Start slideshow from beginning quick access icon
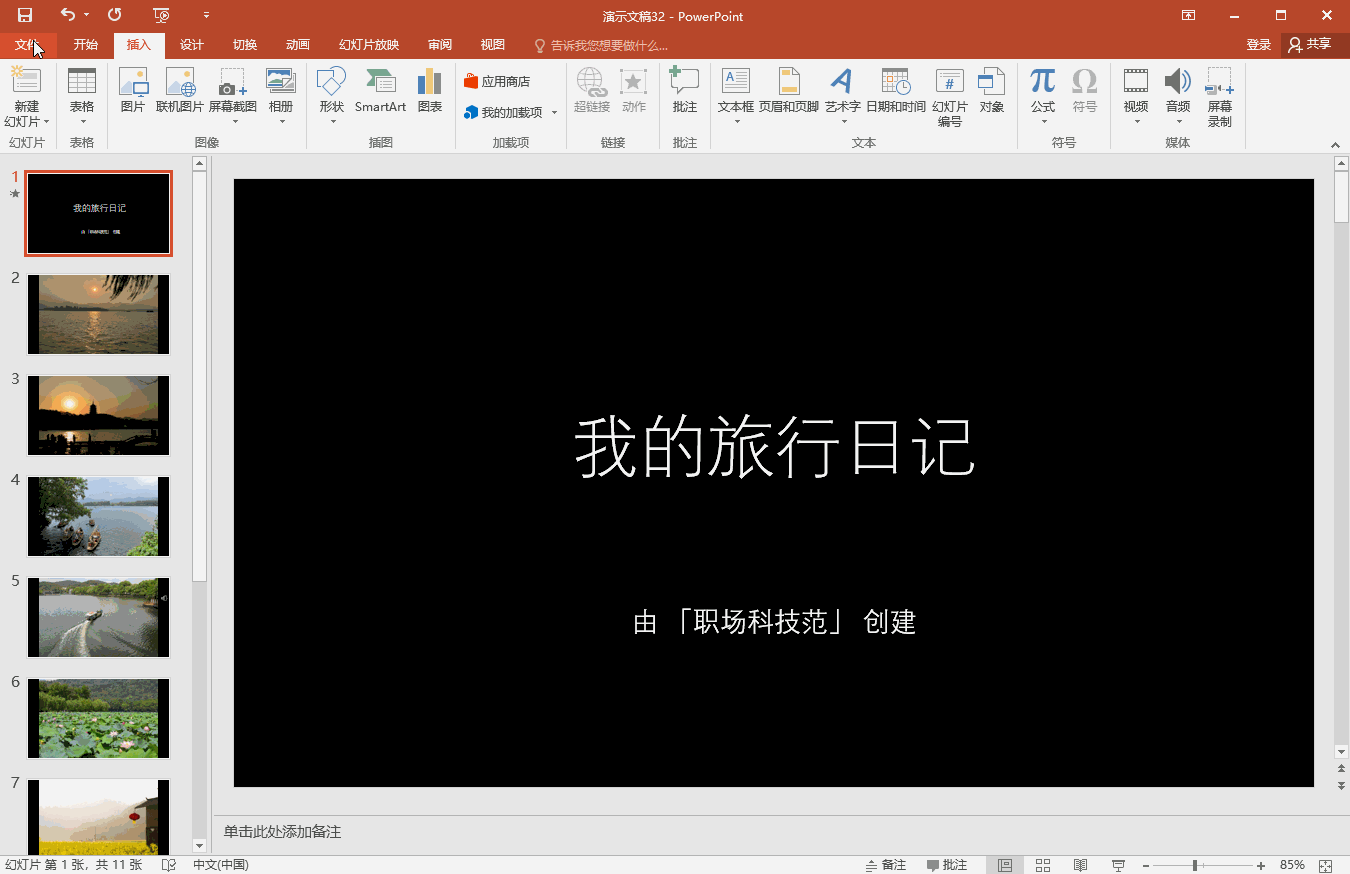This screenshot has width=1350, height=874. coord(162,15)
